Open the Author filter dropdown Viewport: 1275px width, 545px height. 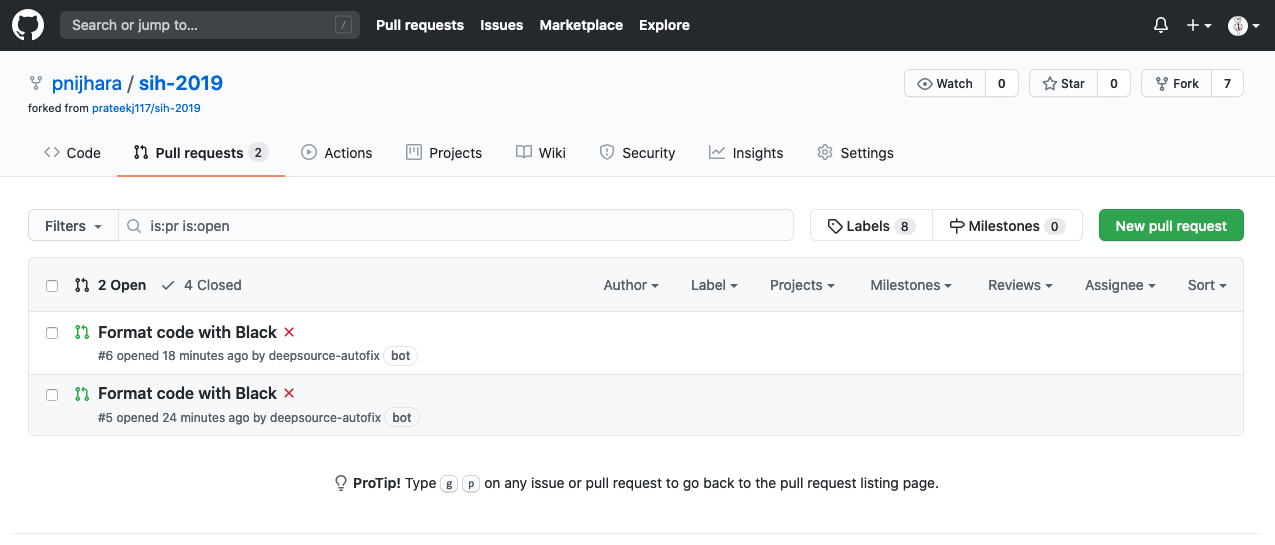click(630, 285)
